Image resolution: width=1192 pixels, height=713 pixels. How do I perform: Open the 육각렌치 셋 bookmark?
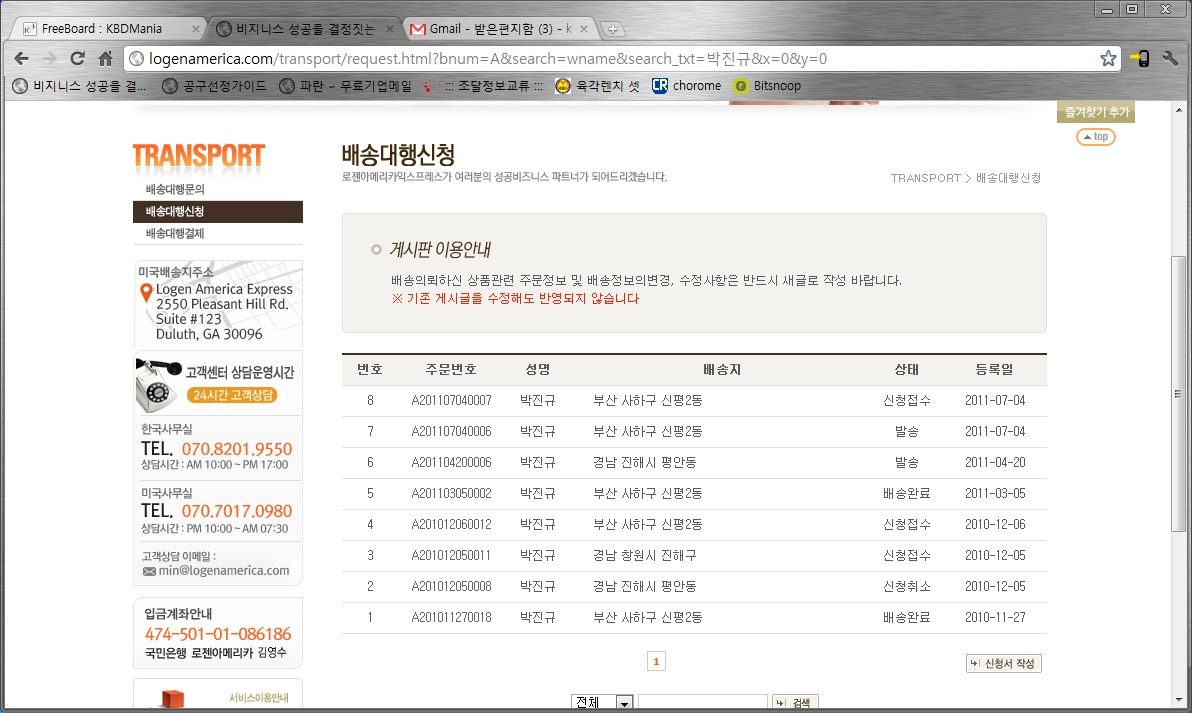point(597,86)
